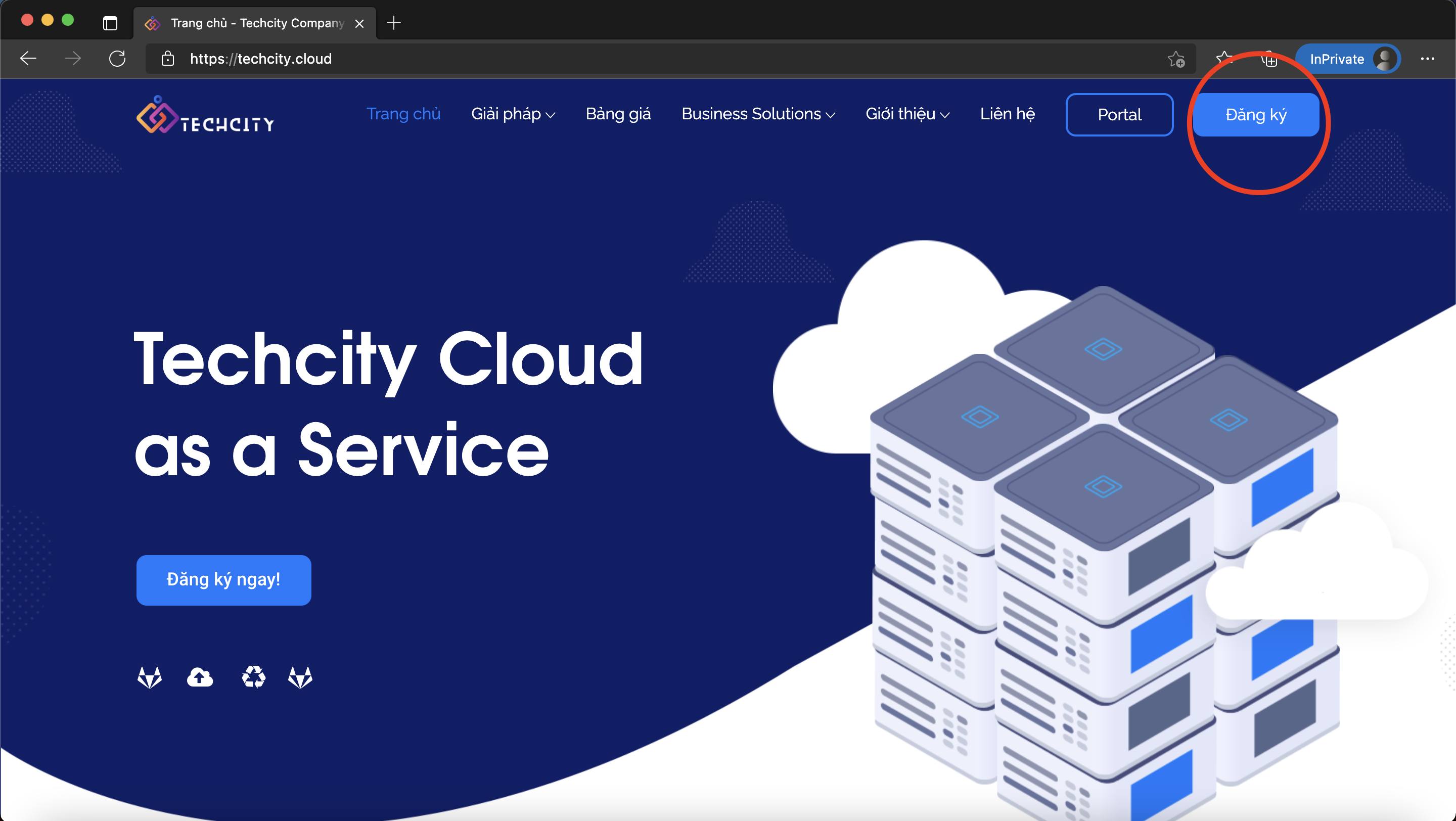Open the tab actions menu icon

click(110, 23)
